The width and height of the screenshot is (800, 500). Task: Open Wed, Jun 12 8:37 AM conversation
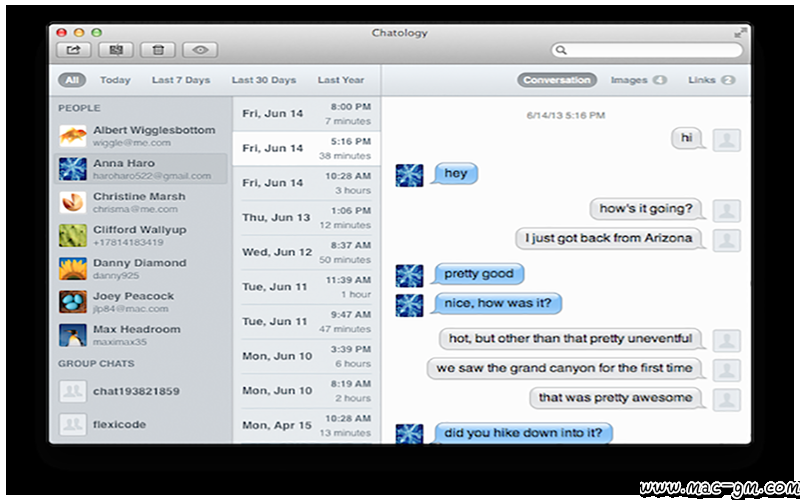[x=307, y=253]
